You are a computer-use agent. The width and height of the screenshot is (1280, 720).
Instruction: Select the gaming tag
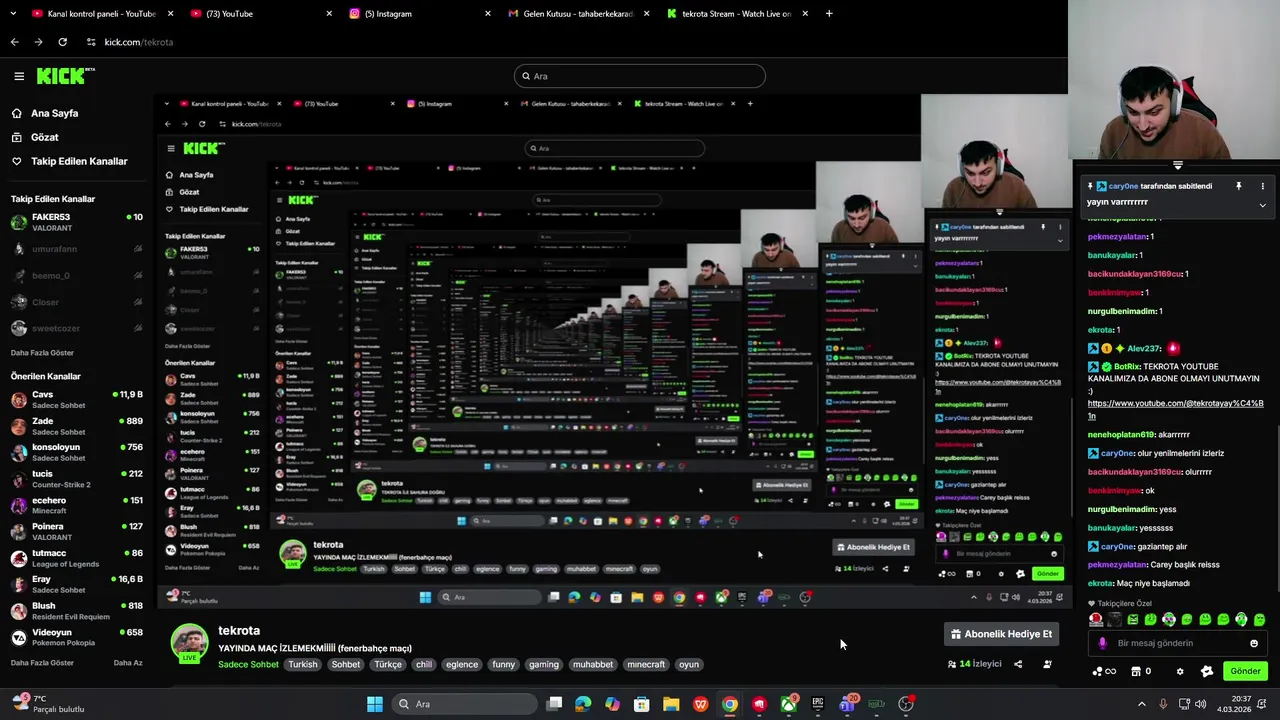[x=544, y=664]
